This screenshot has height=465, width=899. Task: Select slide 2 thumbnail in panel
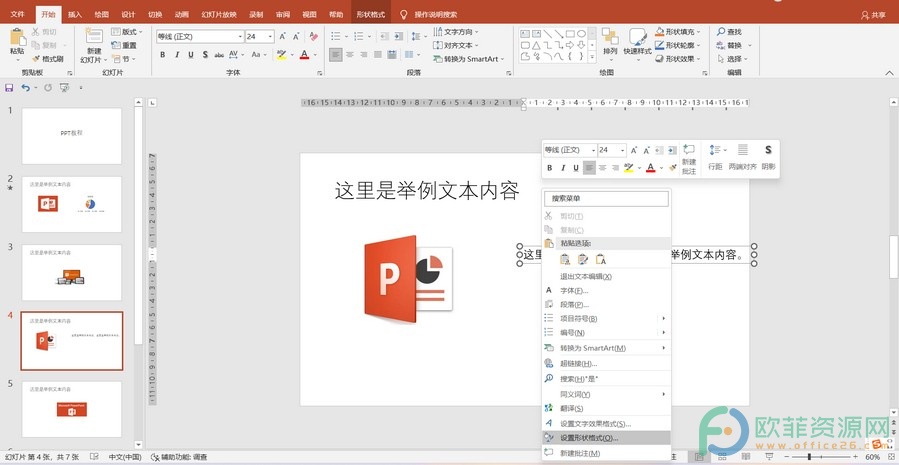click(x=72, y=204)
